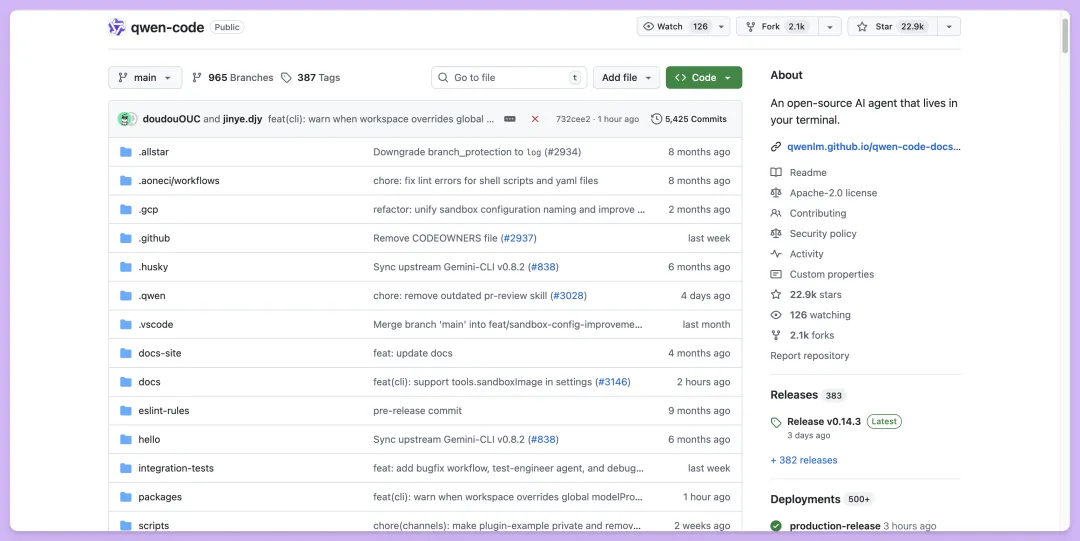Click Report repository
Screen dimensions: 1080x541
pos(809,356)
